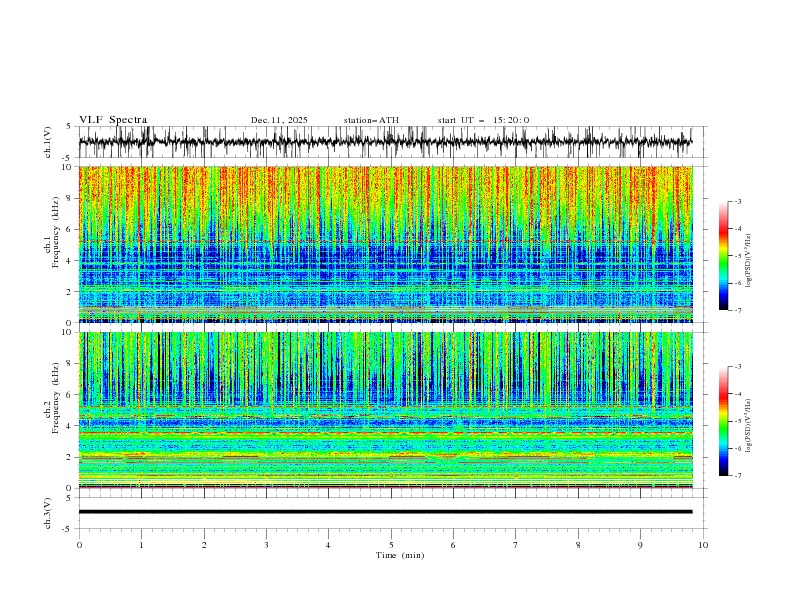This screenshot has width=792, height=612.
Task: Click the "VLF Spectra" plot title
Action: pos(113,120)
